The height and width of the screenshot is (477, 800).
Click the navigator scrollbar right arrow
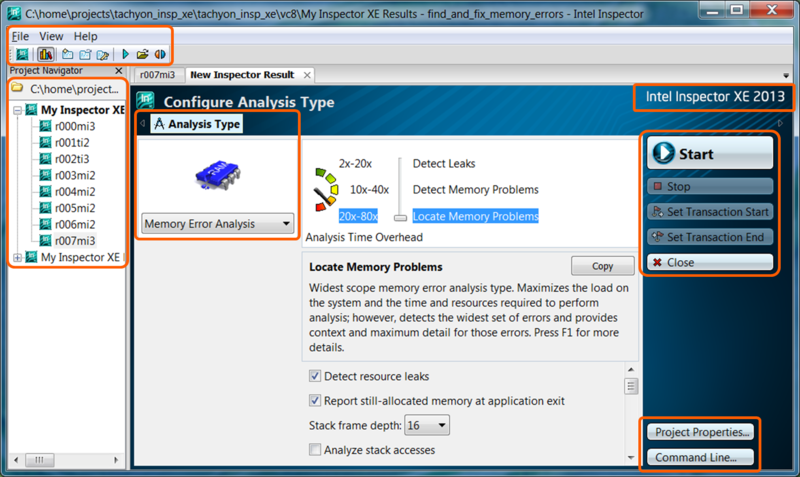pyautogui.click(x=116, y=460)
